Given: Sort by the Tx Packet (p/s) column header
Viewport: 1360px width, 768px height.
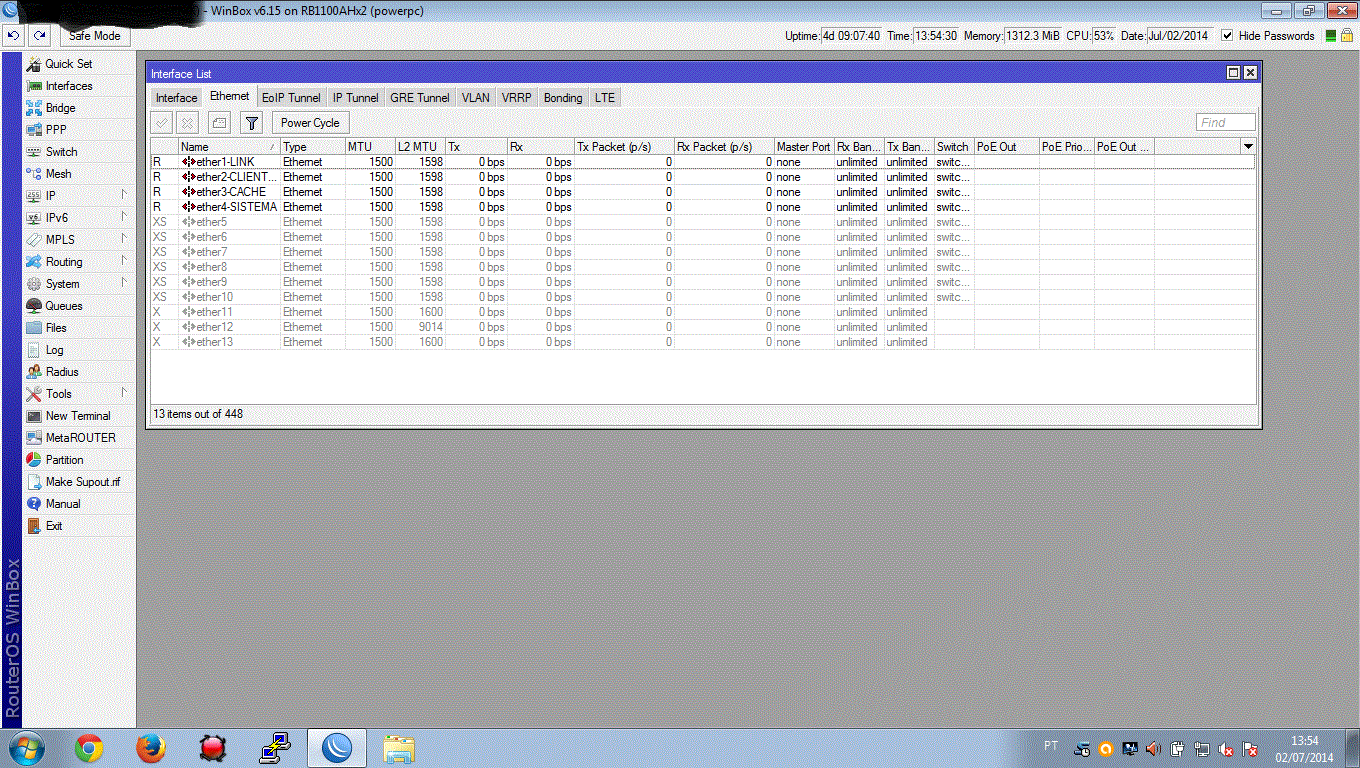Looking at the screenshot, I should (624, 147).
